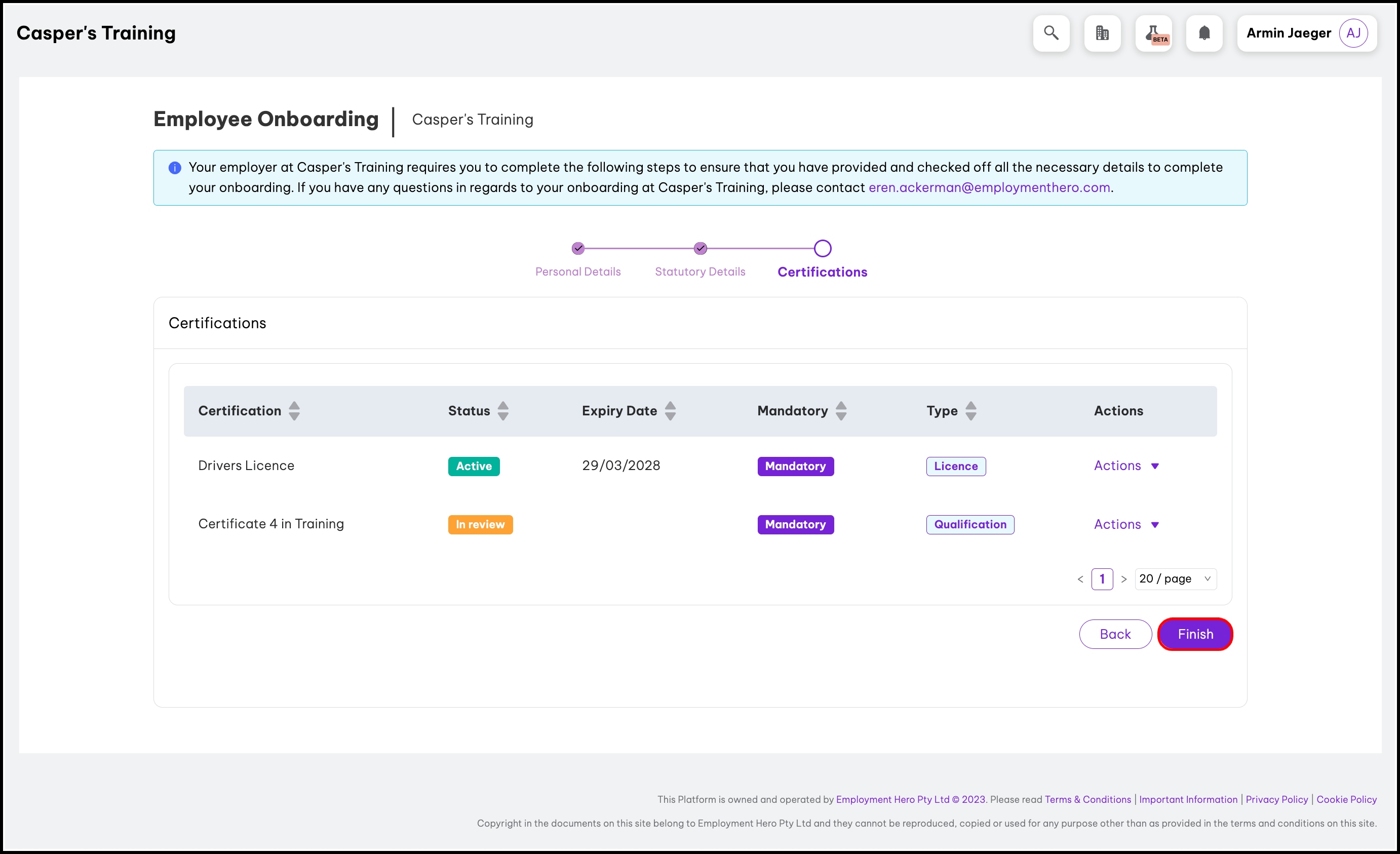
Task: Click the organisation building icon
Action: click(x=1102, y=33)
